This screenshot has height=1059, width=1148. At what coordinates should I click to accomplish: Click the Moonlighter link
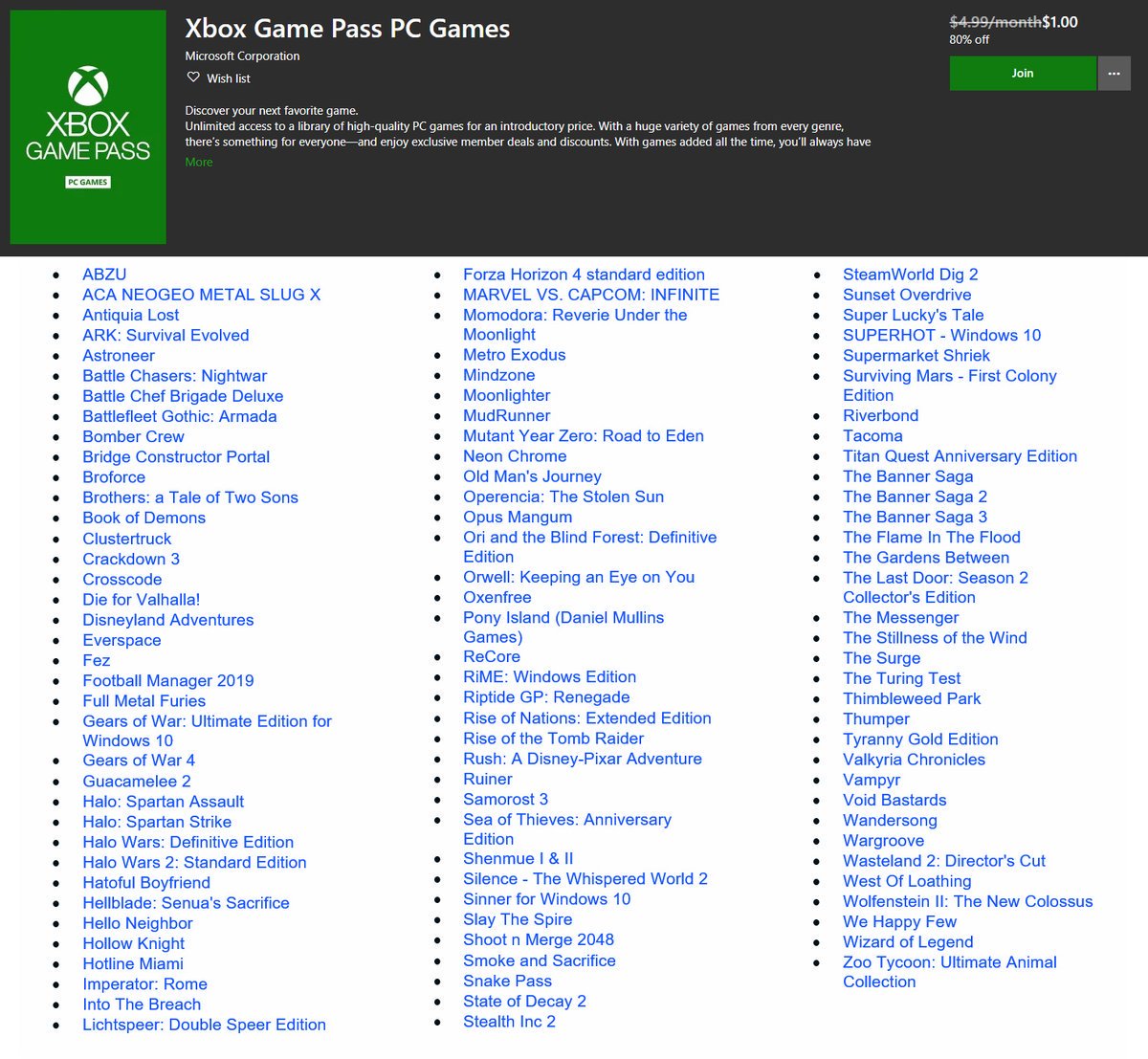[507, 395]
